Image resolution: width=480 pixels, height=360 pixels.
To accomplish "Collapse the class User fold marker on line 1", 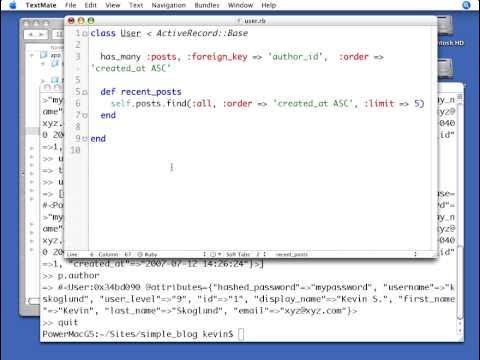I will [85, 33].
